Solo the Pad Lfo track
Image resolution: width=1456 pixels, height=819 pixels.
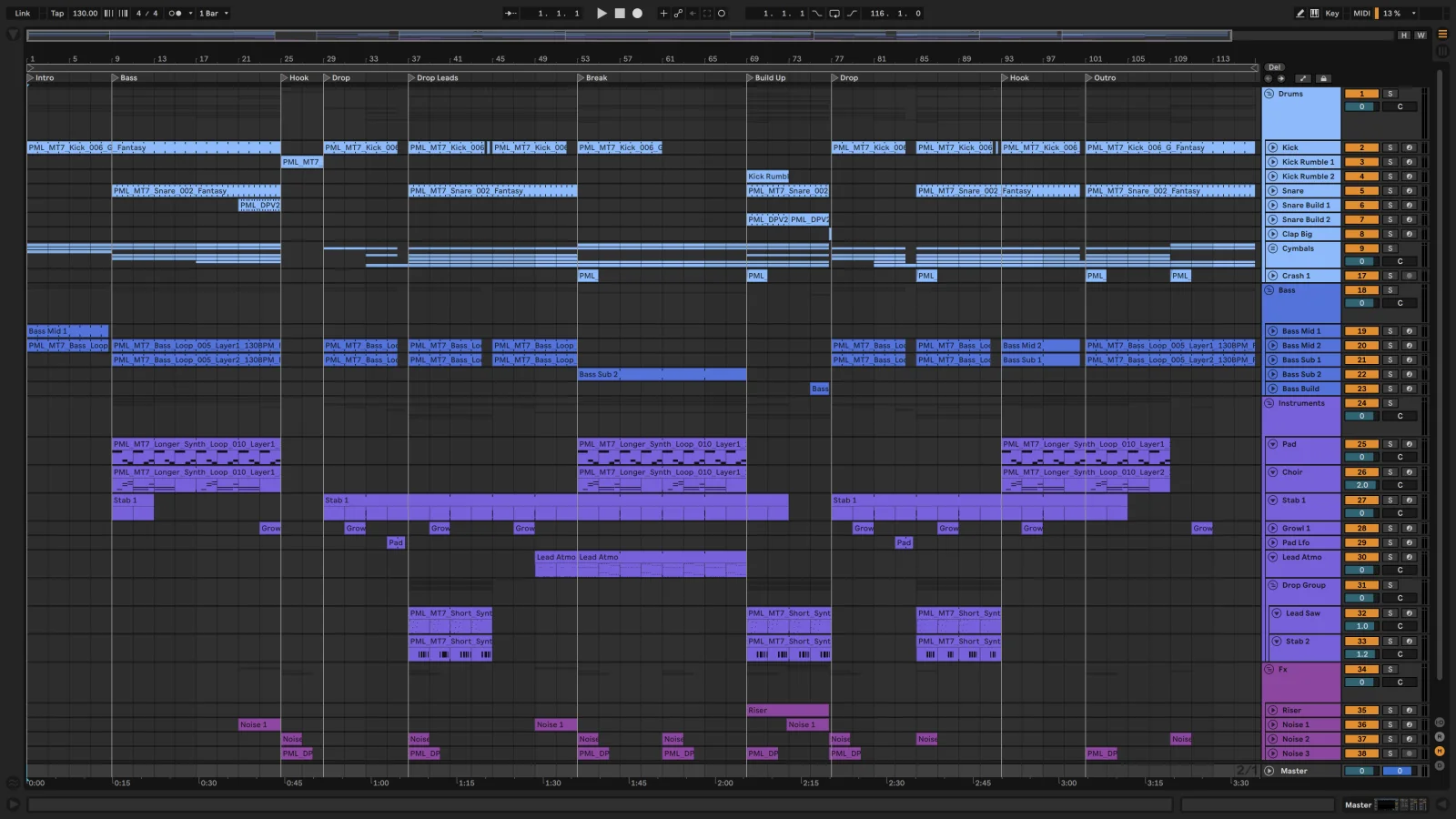[x=1390, y=542]
